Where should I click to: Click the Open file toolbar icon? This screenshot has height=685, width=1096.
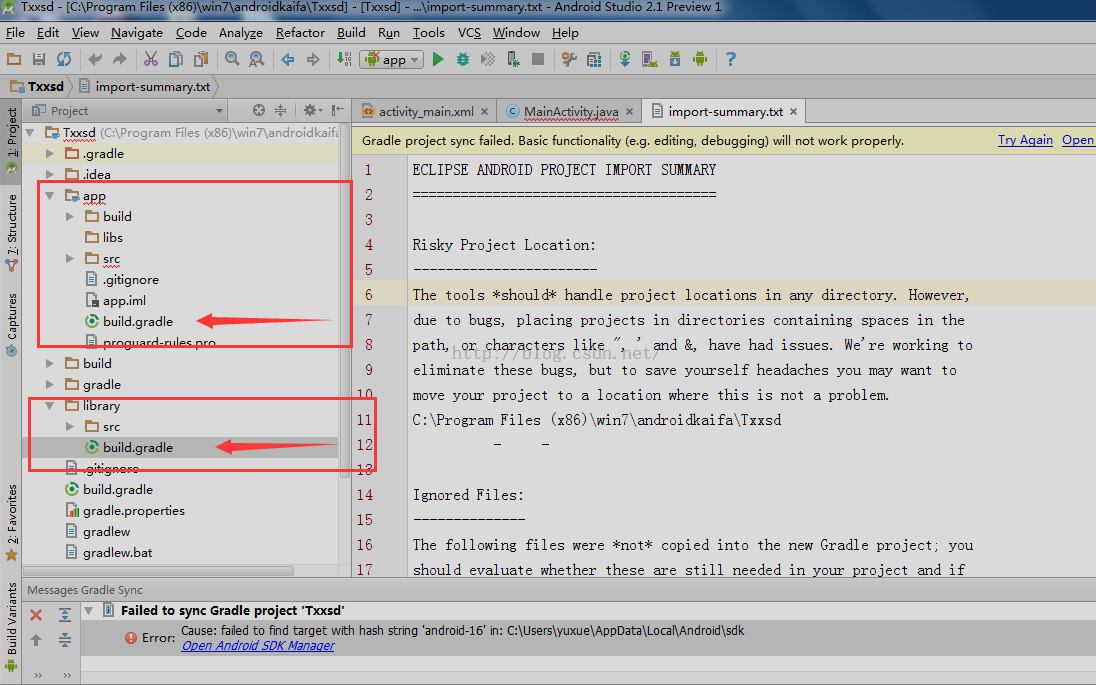pyautogui.click(x=14, y=59)
